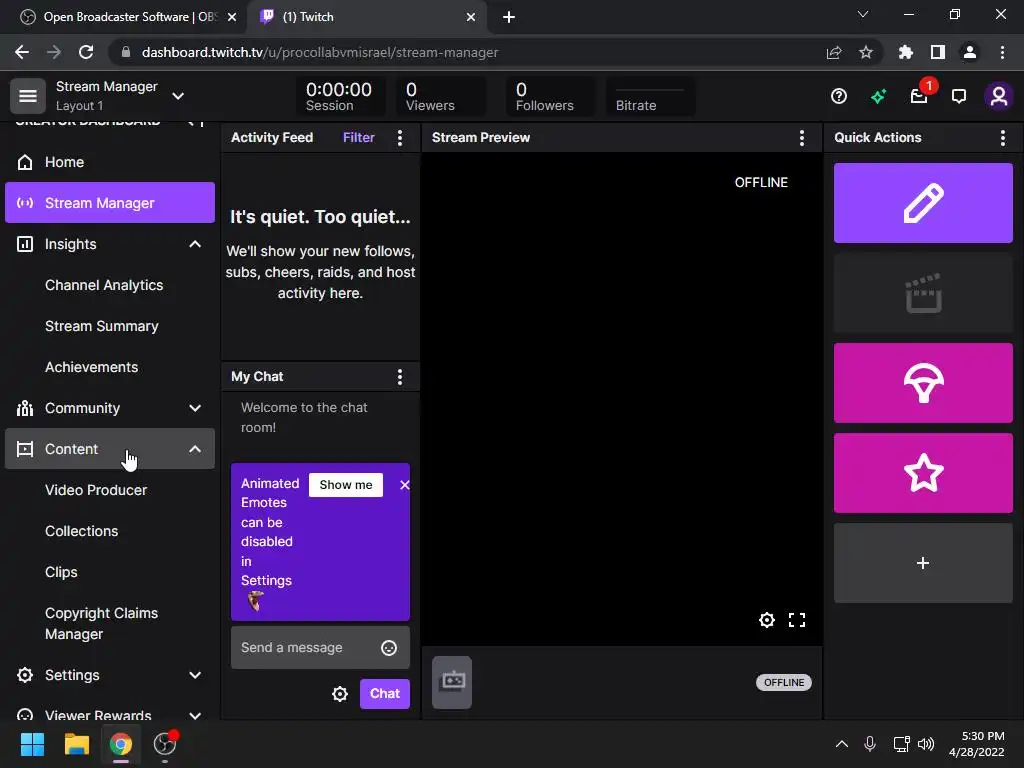
Task: Open Copyright Claims Manager
Action: pyautogui.click(x=101, y=624)
